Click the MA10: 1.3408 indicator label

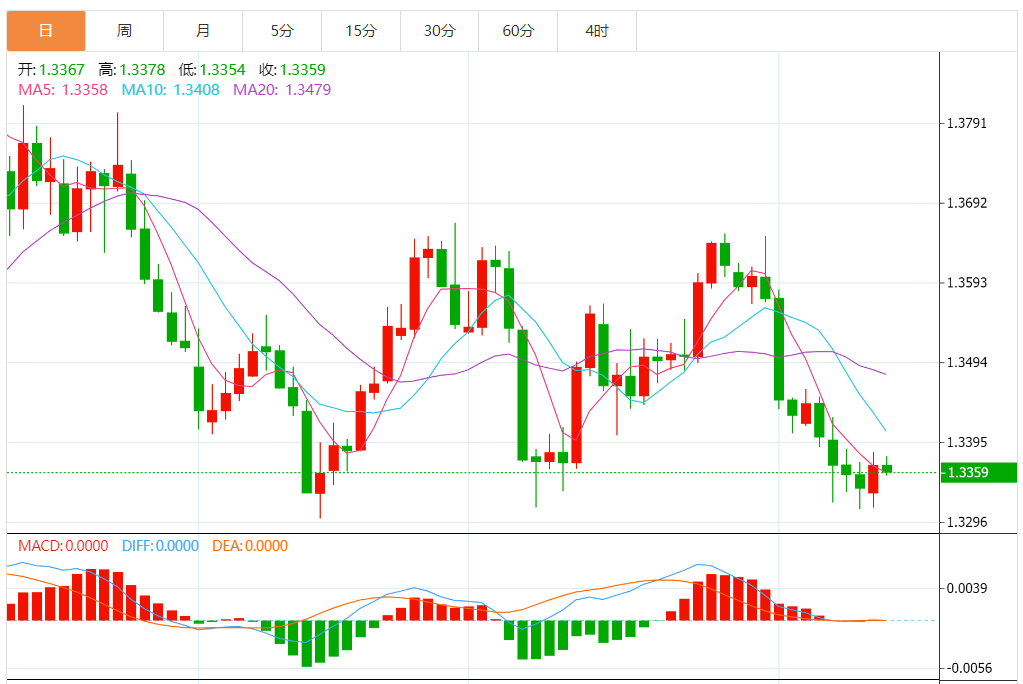(170, 90)
